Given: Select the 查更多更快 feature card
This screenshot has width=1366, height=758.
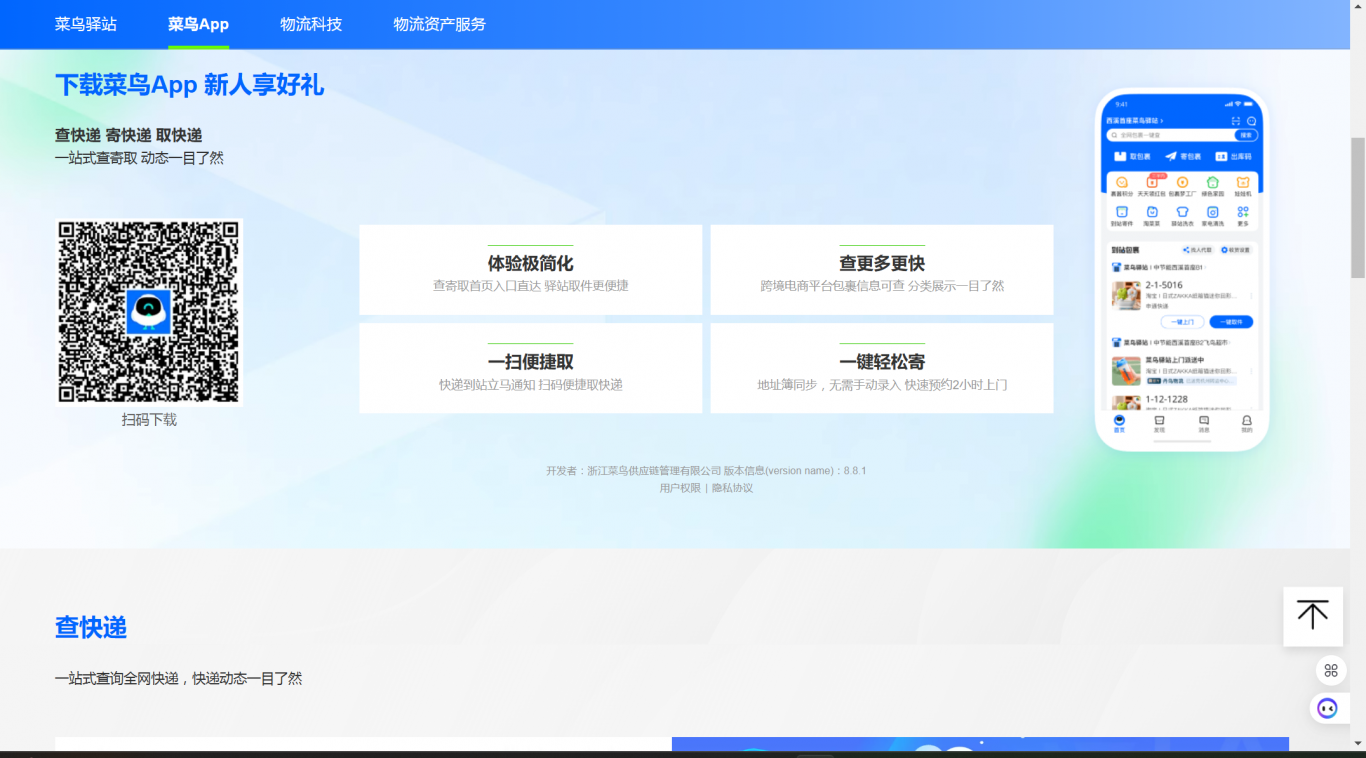Looking at the screenshot, I should click(x=882, y=270).
